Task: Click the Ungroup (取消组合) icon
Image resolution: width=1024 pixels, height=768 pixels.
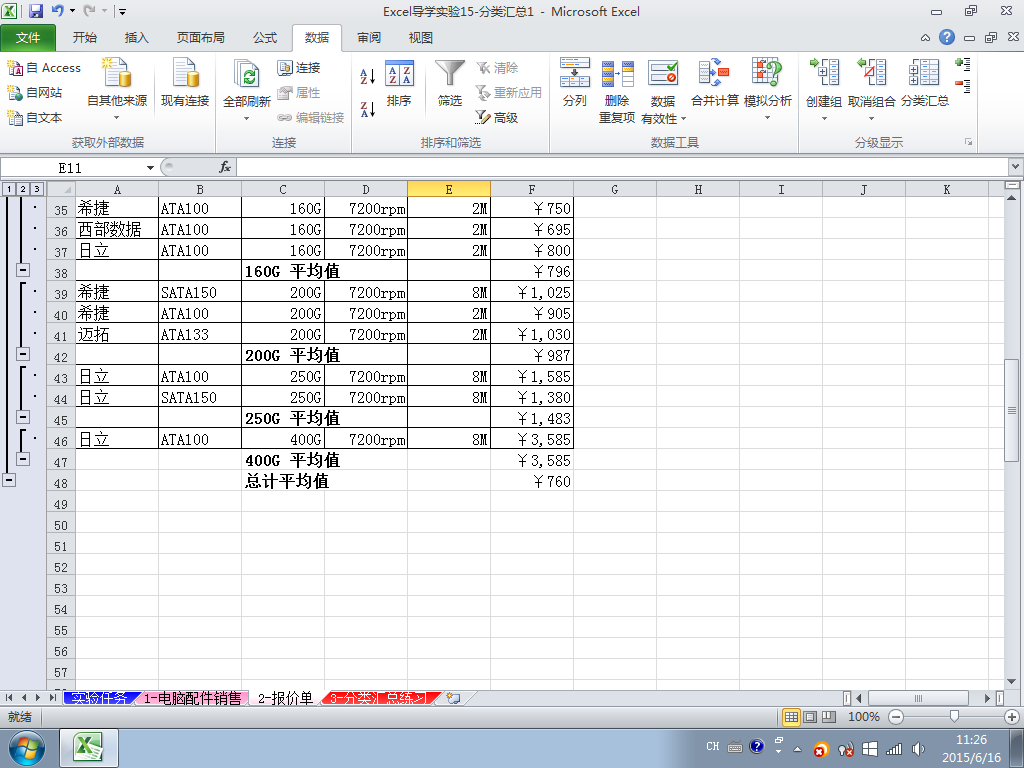Action: tap(871, 73)
